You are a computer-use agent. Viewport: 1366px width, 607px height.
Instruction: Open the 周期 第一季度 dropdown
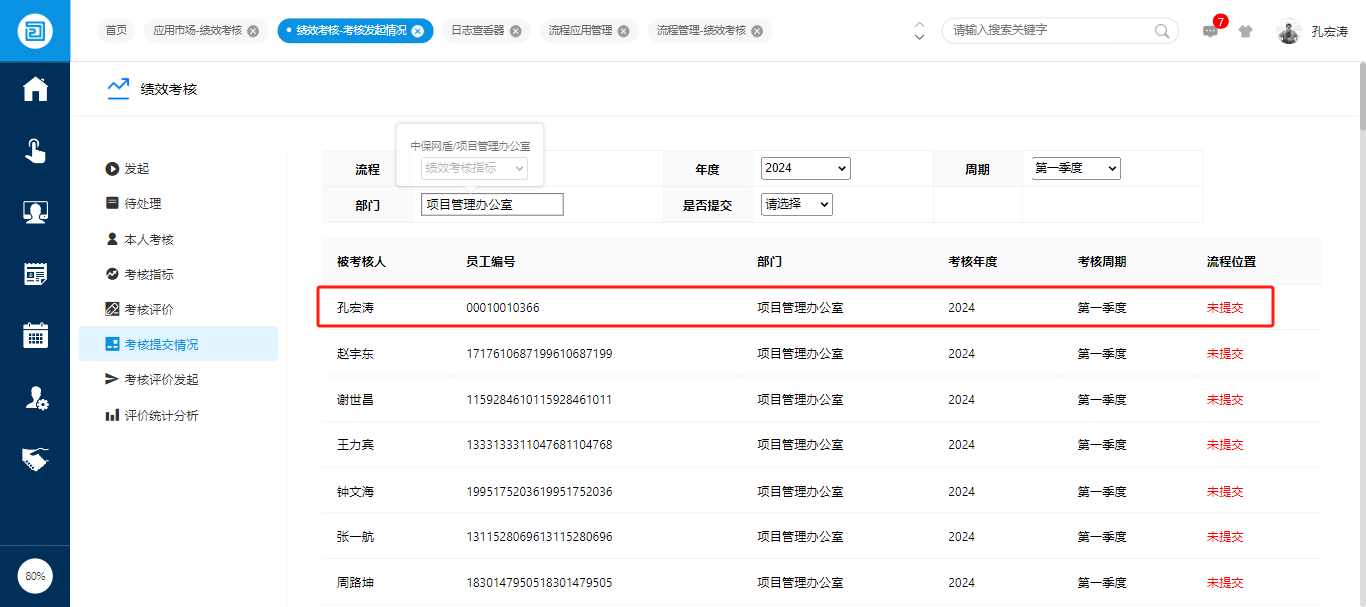[1076, 168]
